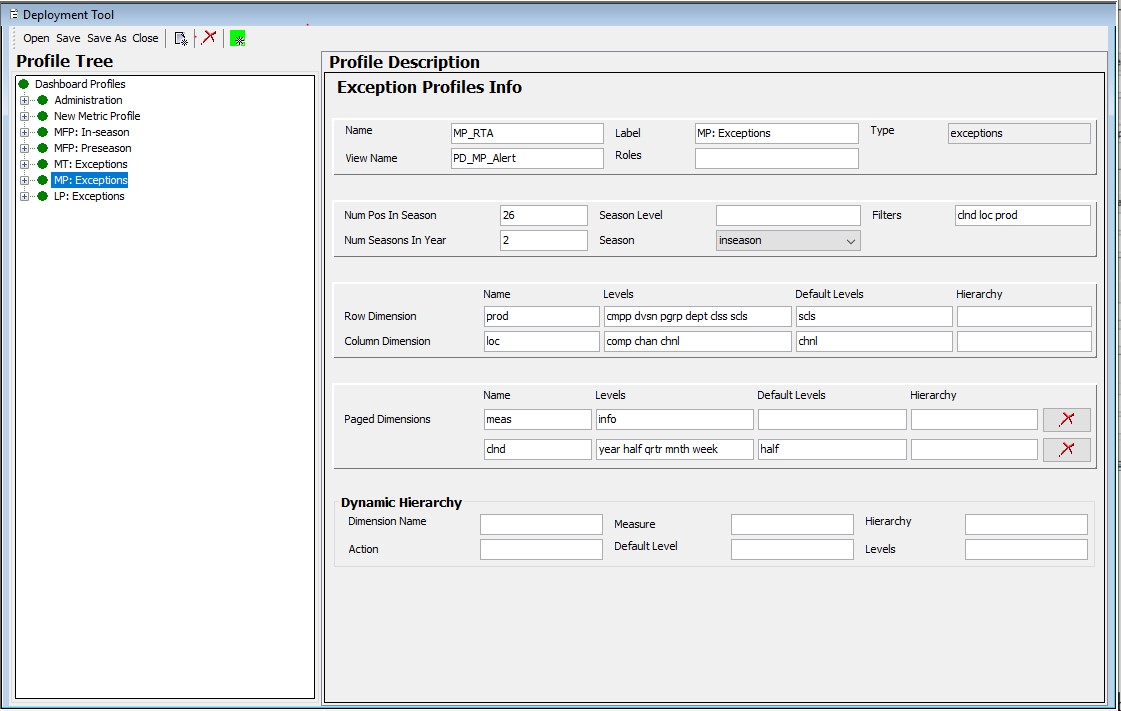Select New Metric Profile in tree
This screenshot has width=1121, height=711.
pos(97,116)
